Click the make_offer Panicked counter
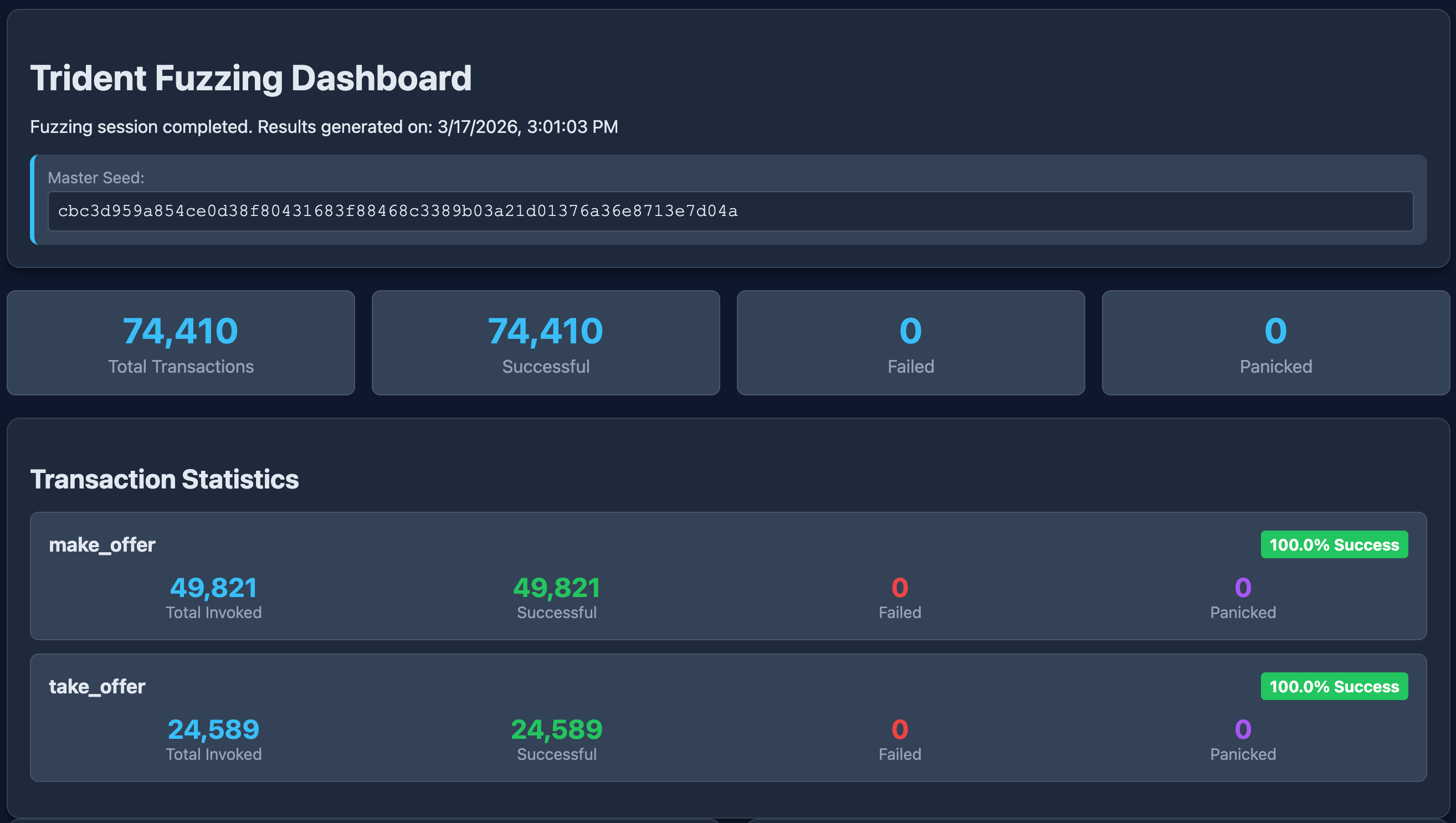Viewport: 1456px width, 823px height. pyautogui.click(x=1242, y=588)
